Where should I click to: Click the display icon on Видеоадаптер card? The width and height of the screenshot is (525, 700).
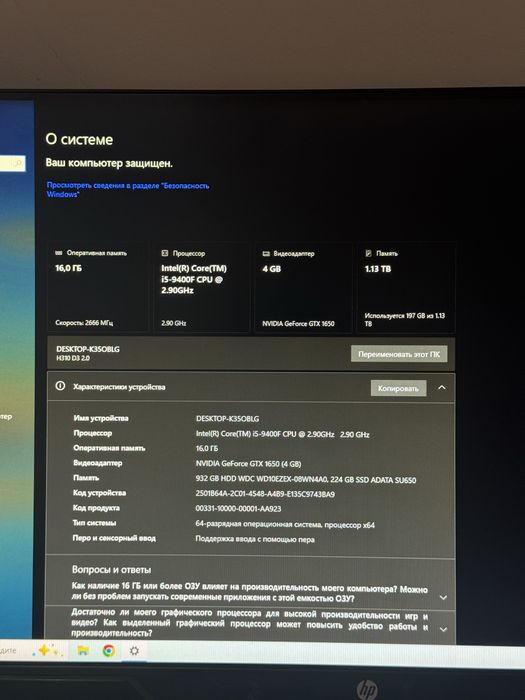(266, 254)
